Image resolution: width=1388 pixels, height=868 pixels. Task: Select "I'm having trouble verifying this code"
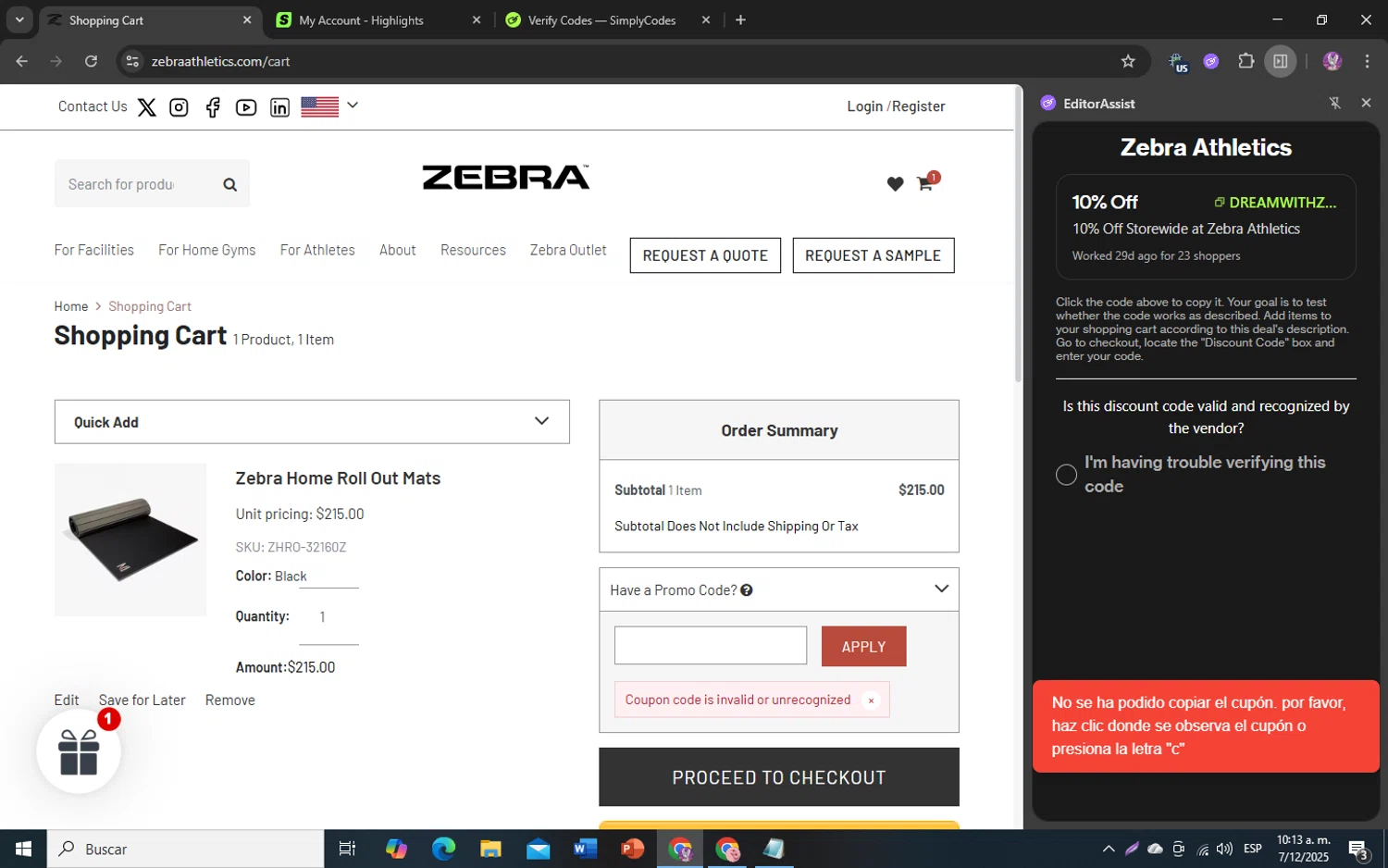pyautogui.click(x=1066, y=475)
